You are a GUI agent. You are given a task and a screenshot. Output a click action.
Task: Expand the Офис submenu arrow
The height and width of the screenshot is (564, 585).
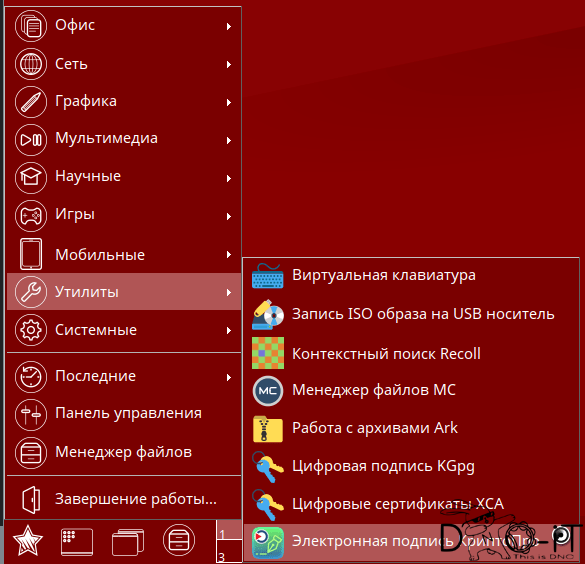[x=229, y=26]
